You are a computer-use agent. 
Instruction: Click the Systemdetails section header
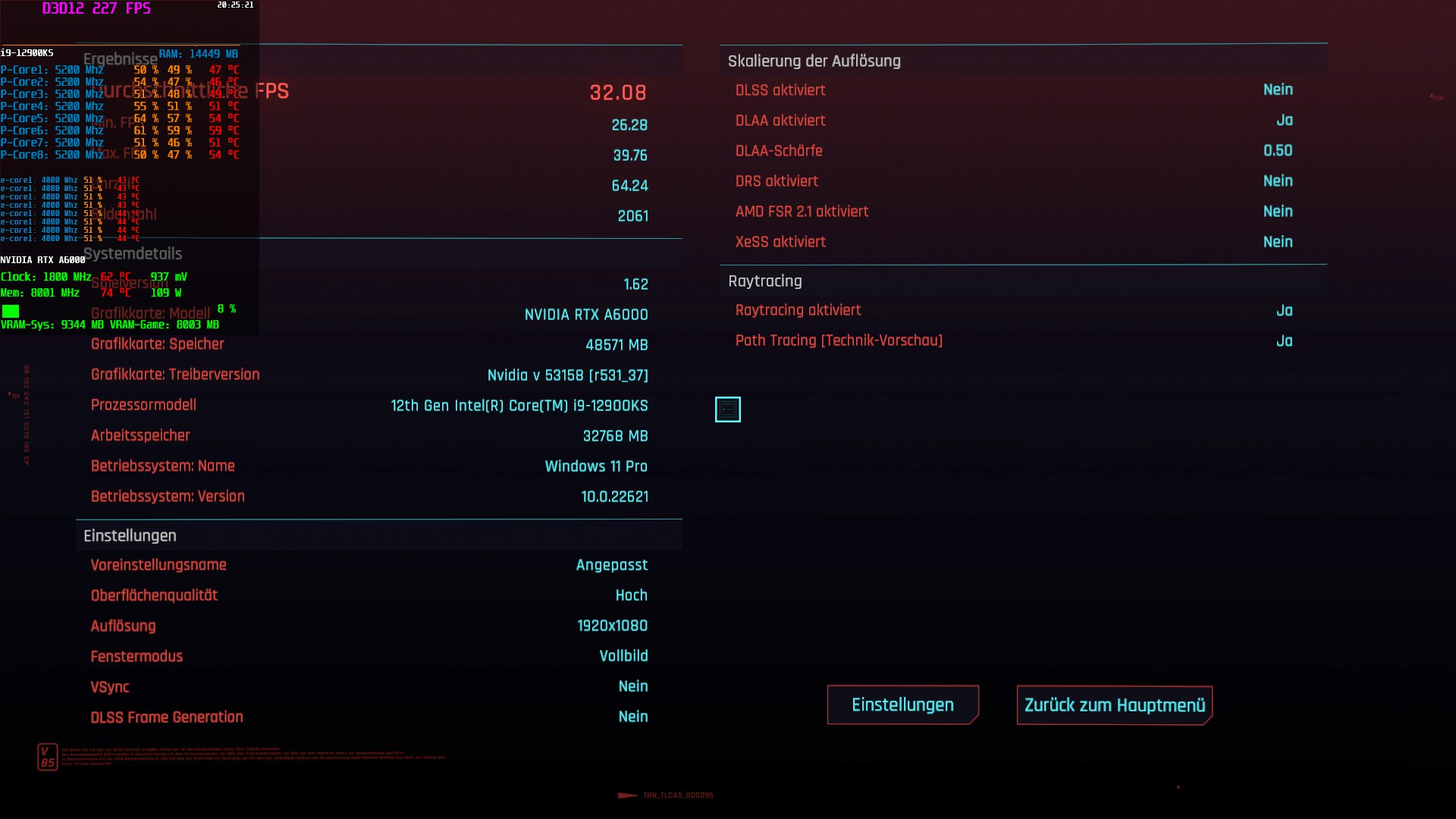[133, 254]
